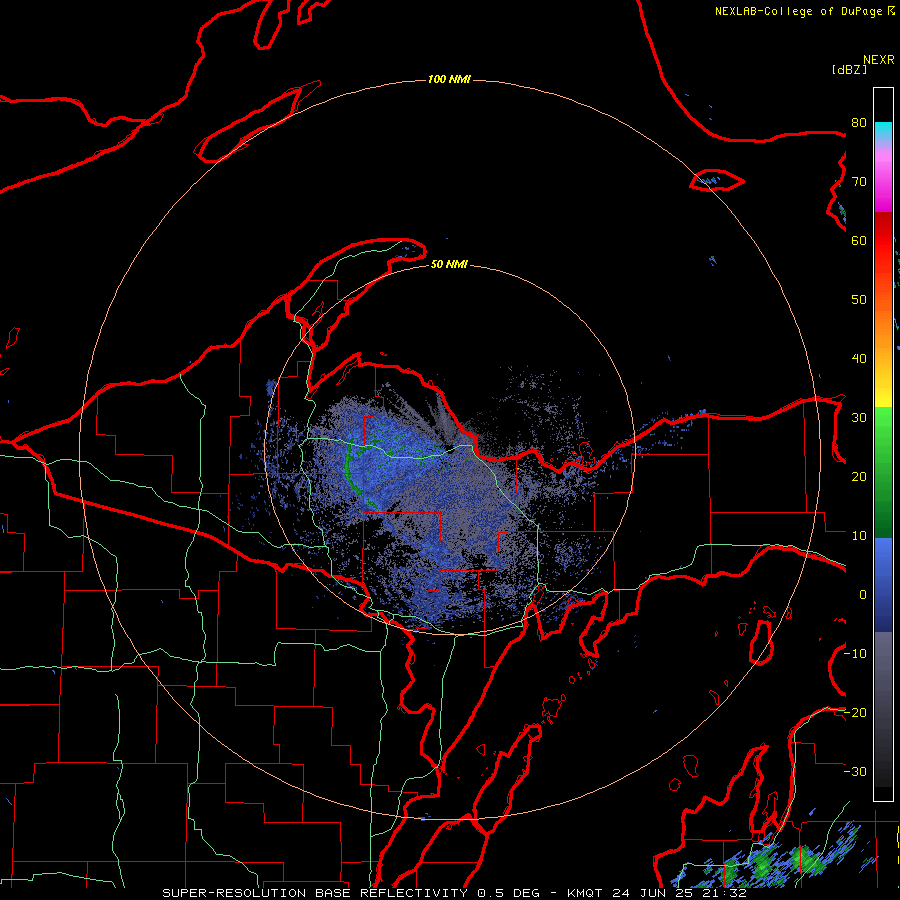Pick the cyan segment of the color bar

[x=883, y=131]
